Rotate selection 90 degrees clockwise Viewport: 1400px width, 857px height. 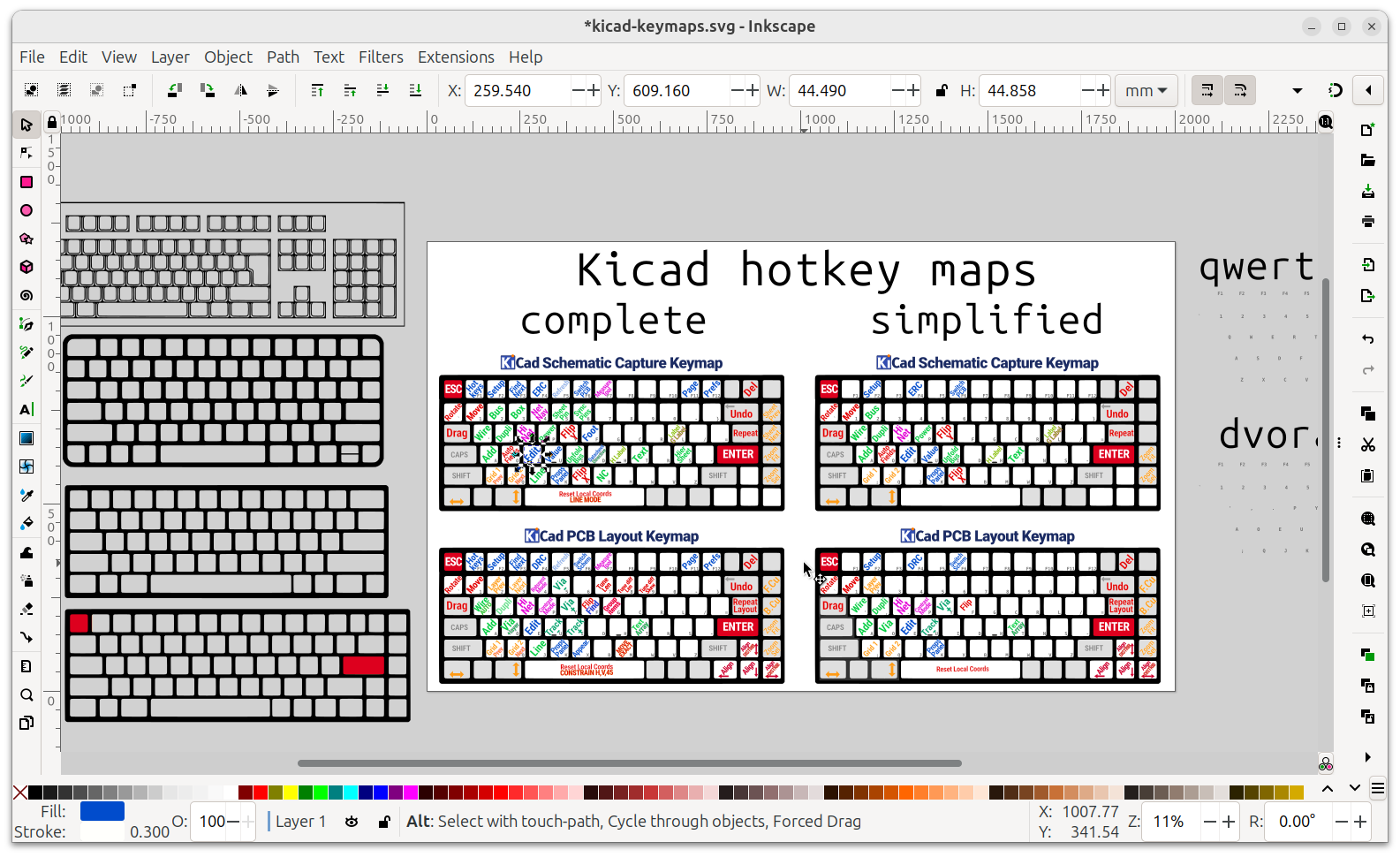click(208, 90)
